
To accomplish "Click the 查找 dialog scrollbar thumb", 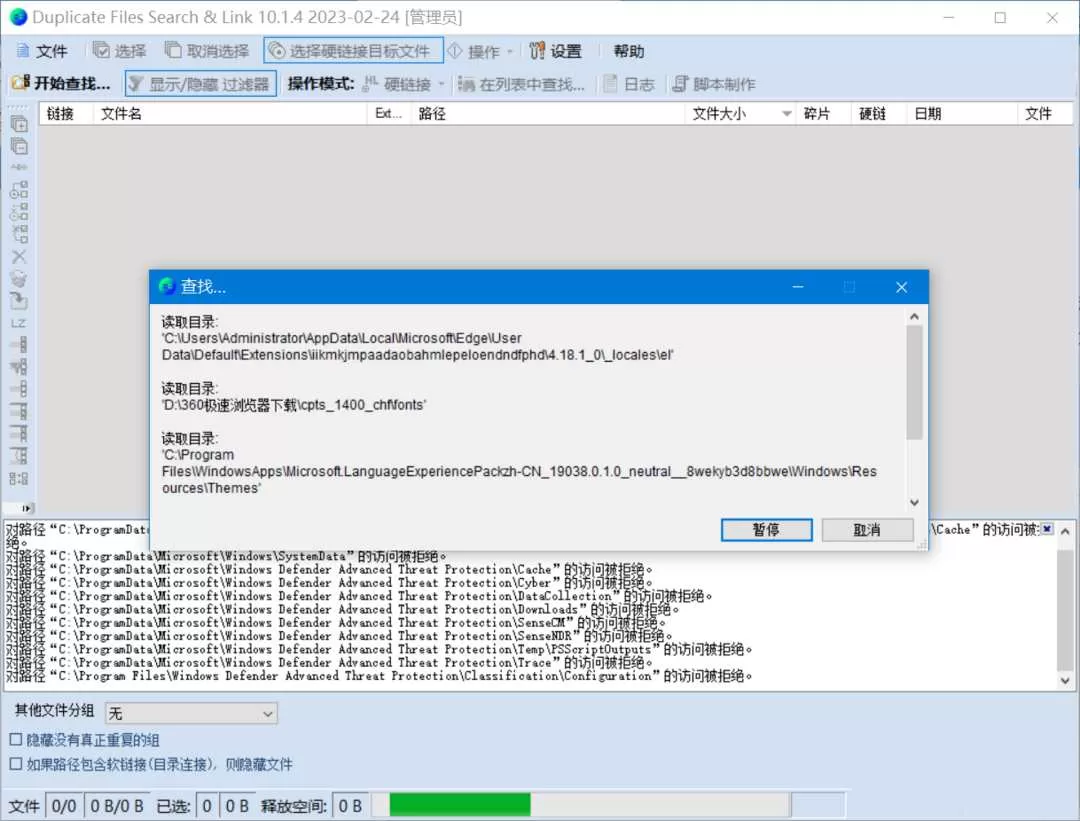I will click(x=914, y=382).
